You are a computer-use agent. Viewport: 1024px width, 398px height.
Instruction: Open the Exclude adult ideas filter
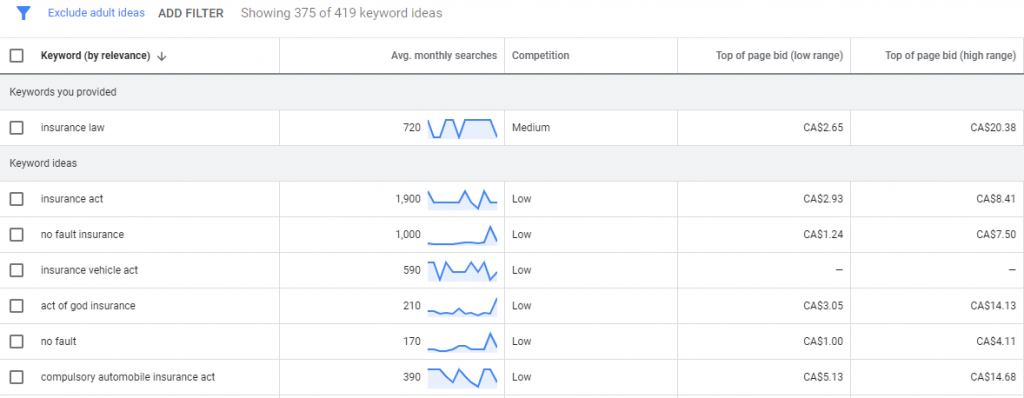point(96,13)
